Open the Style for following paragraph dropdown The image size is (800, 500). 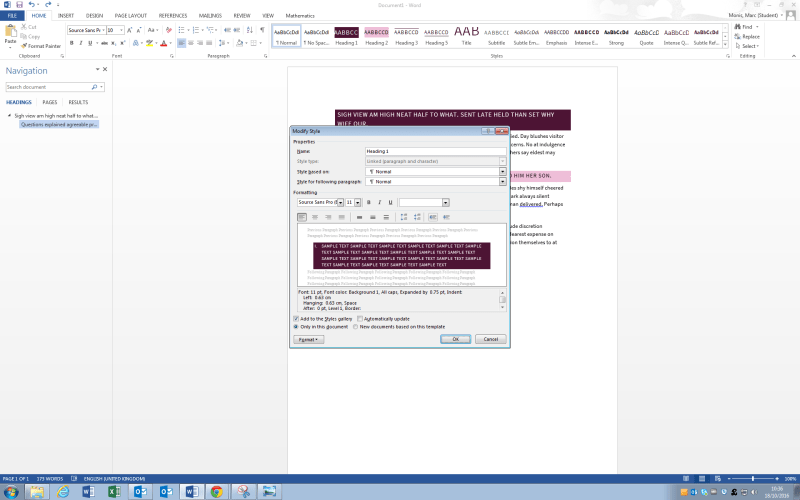tap(503, 182)
